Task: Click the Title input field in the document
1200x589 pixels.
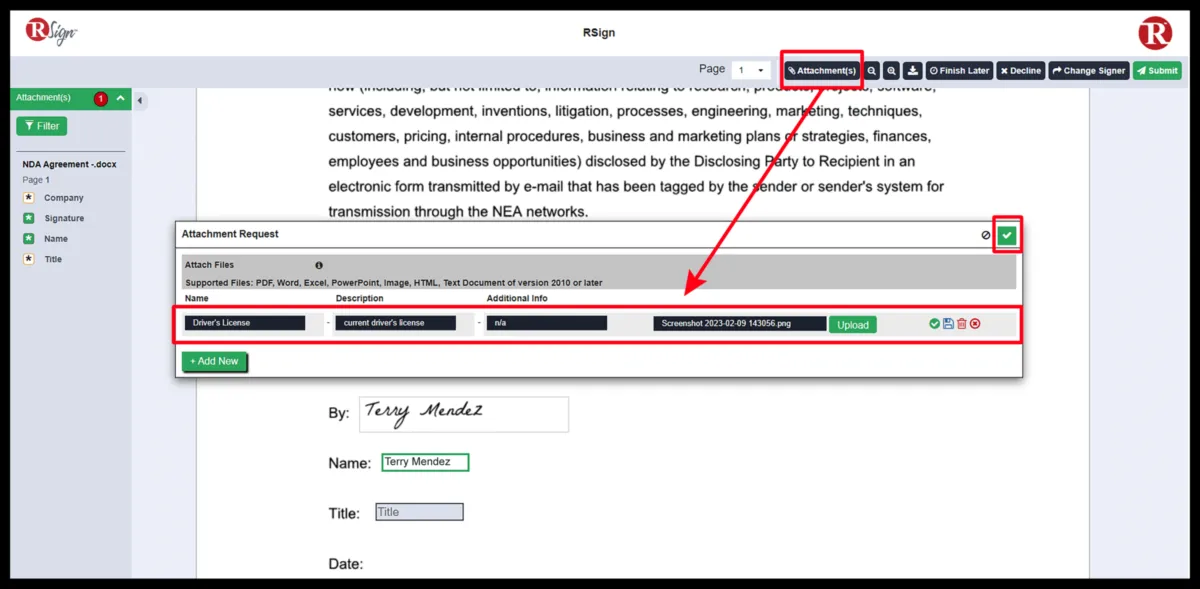Action: click(x=420, y=512)
